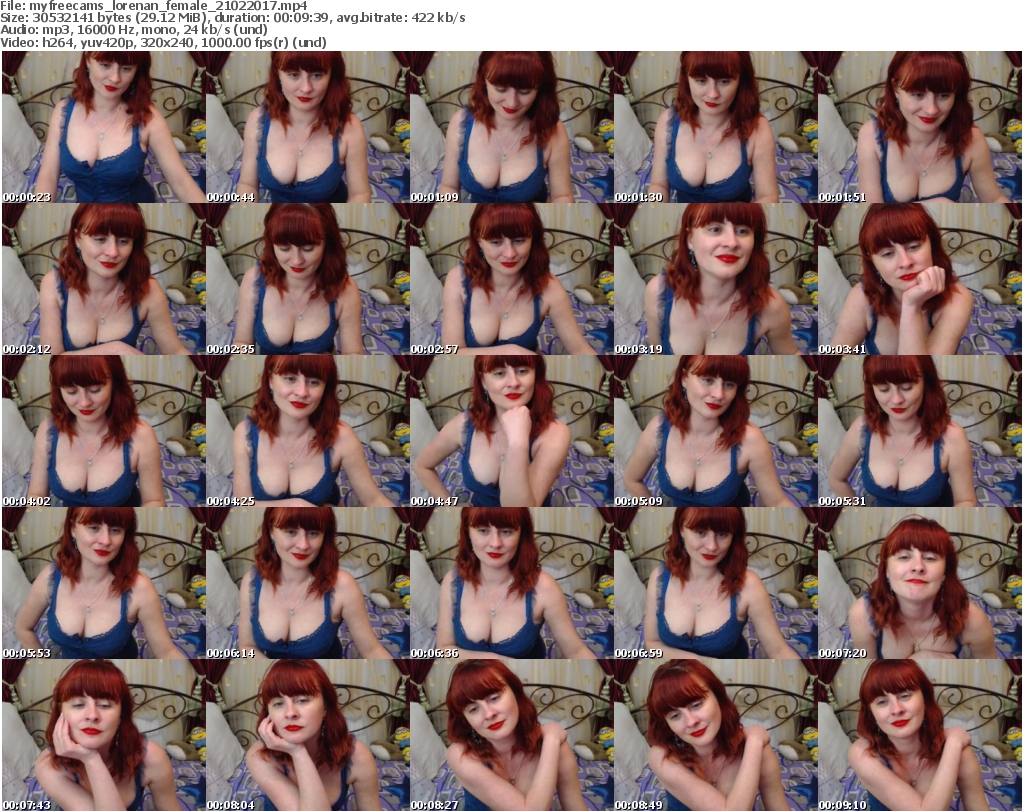
Task: Click the frame timestamped 00:06:36
Action: coord(511,583)
